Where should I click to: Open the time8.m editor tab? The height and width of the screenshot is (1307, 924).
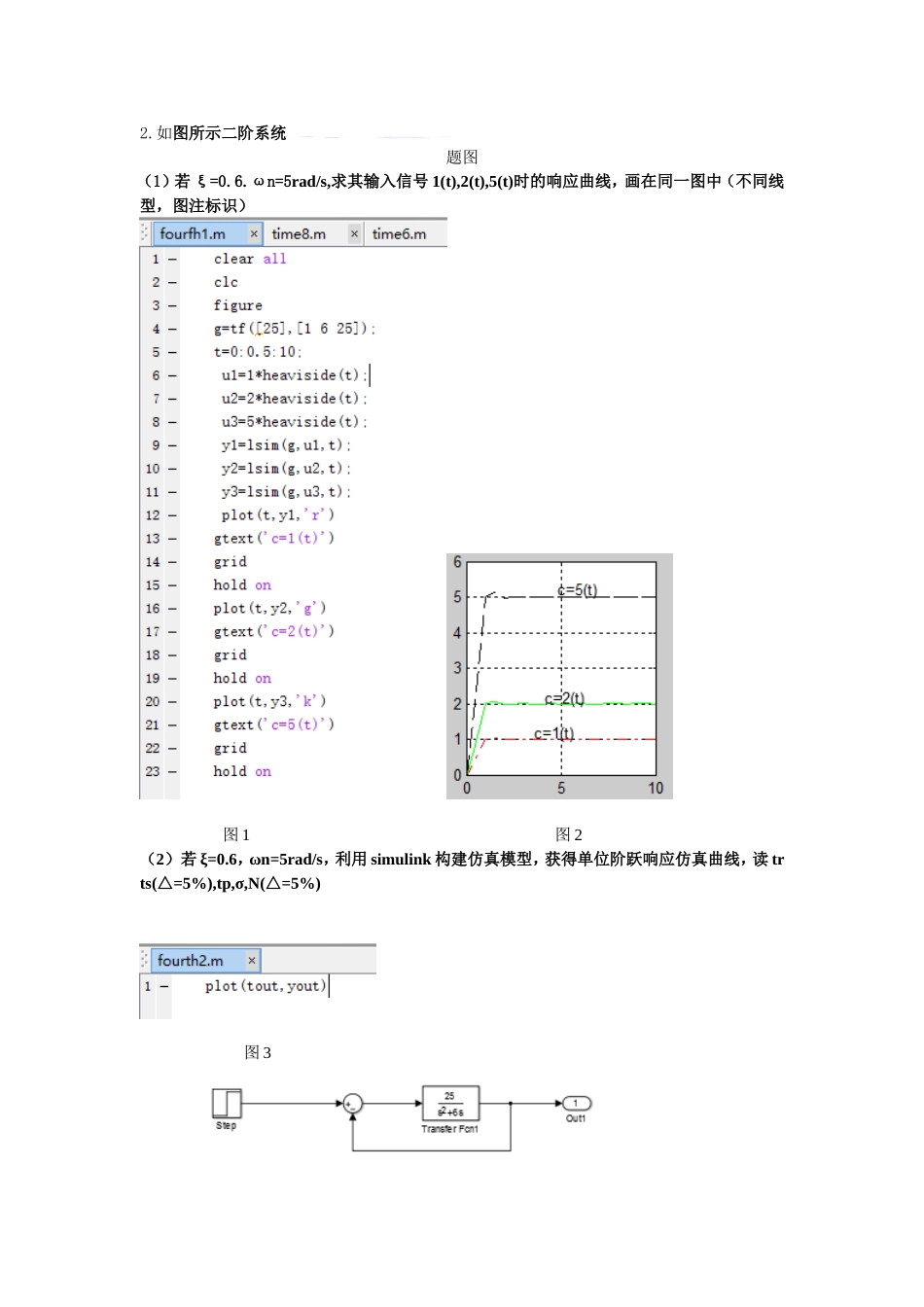pyautogui.click(x=299, y=233)
